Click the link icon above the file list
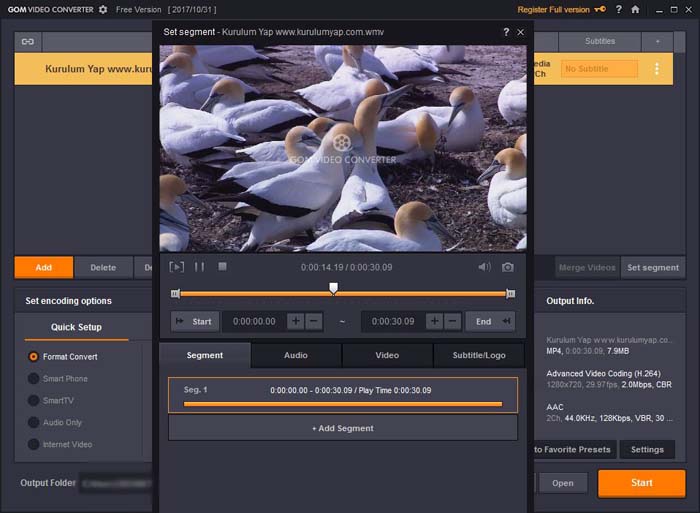This screenshot has width=700, height=513. 28,42
